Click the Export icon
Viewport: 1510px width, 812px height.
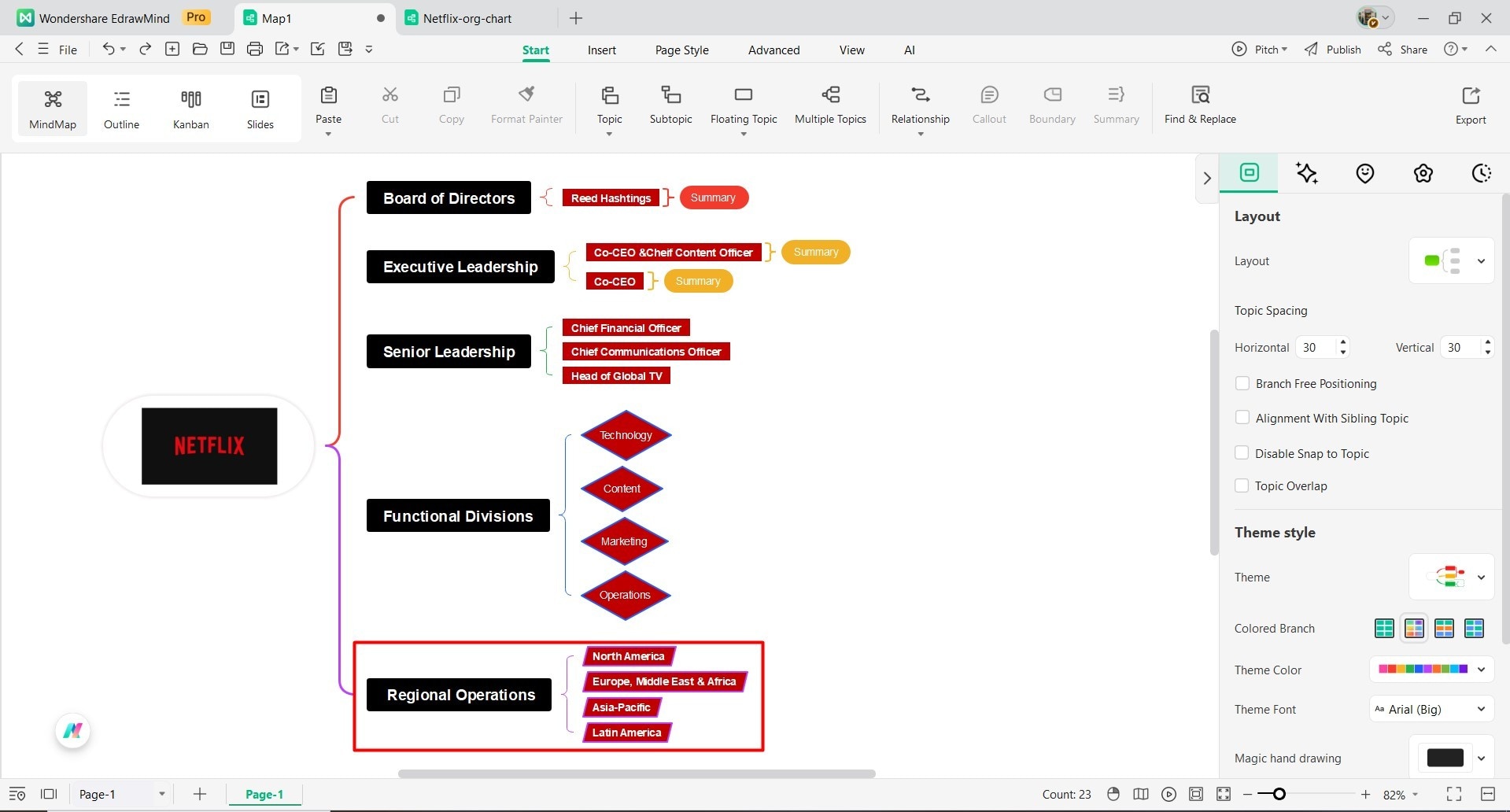pos(1471,96)
